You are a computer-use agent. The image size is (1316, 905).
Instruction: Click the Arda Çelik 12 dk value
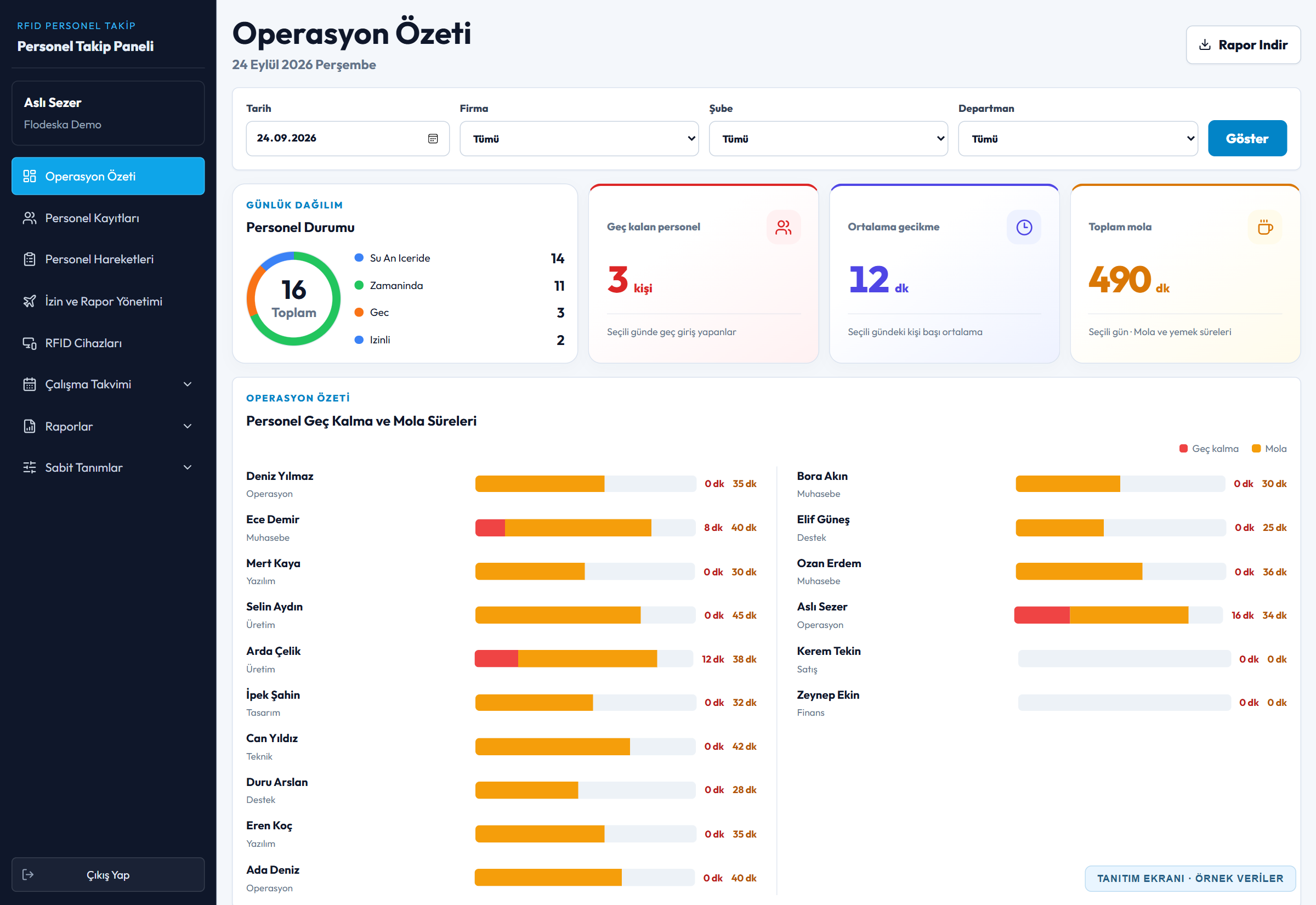pos(712,659)
